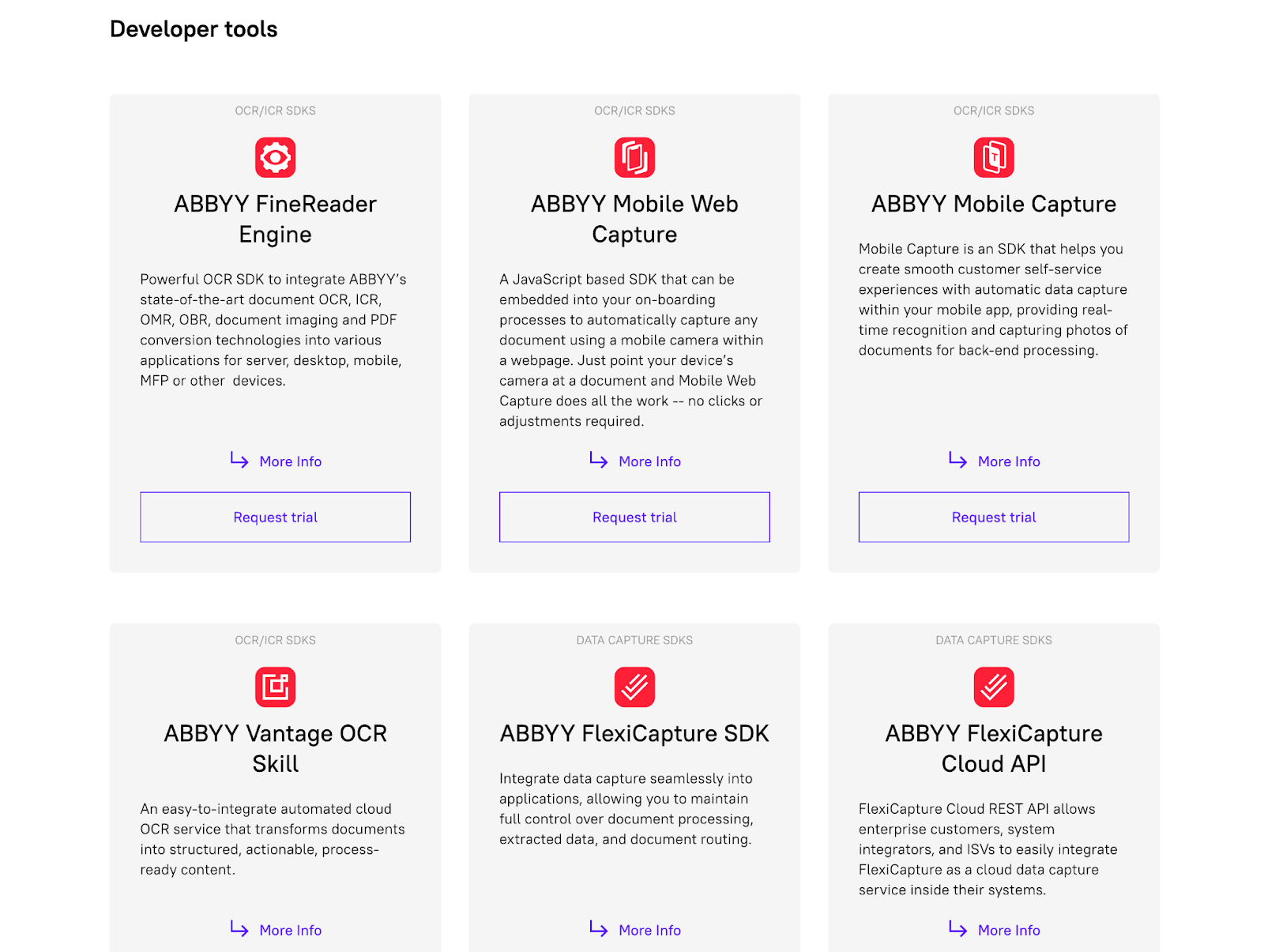Click the ABBYY FineReader Engine gear-eye icon
1264x952 pixels.
pyautogui.click(x=275, y=157)
